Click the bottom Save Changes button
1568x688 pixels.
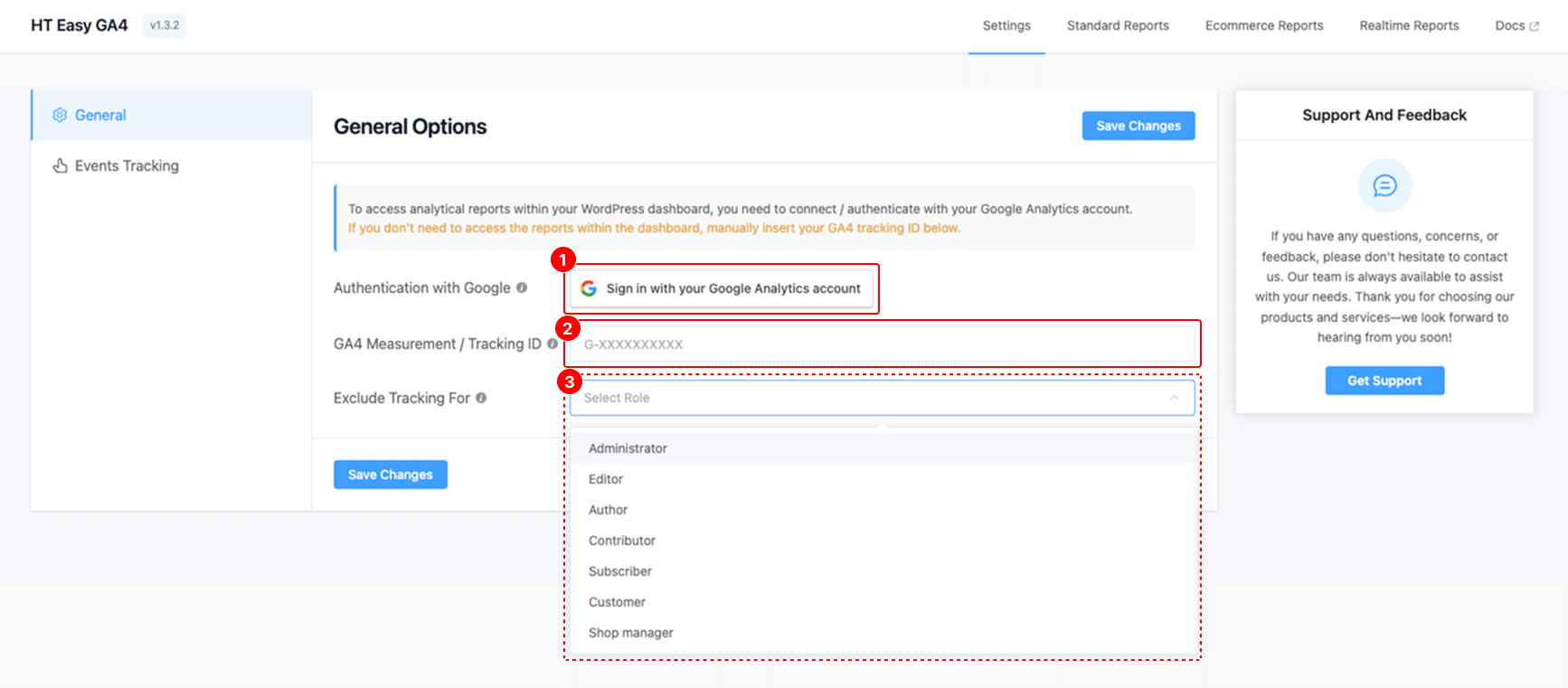tap(391, 475)
